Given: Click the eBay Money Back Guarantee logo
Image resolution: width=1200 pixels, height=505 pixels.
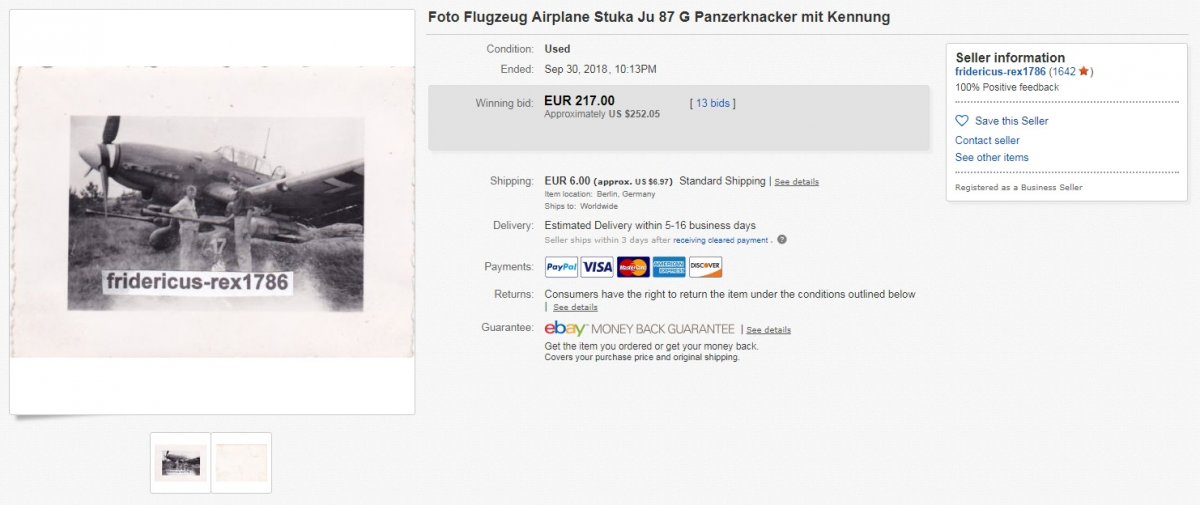Looking at the screenshot, I should (639, 329).
